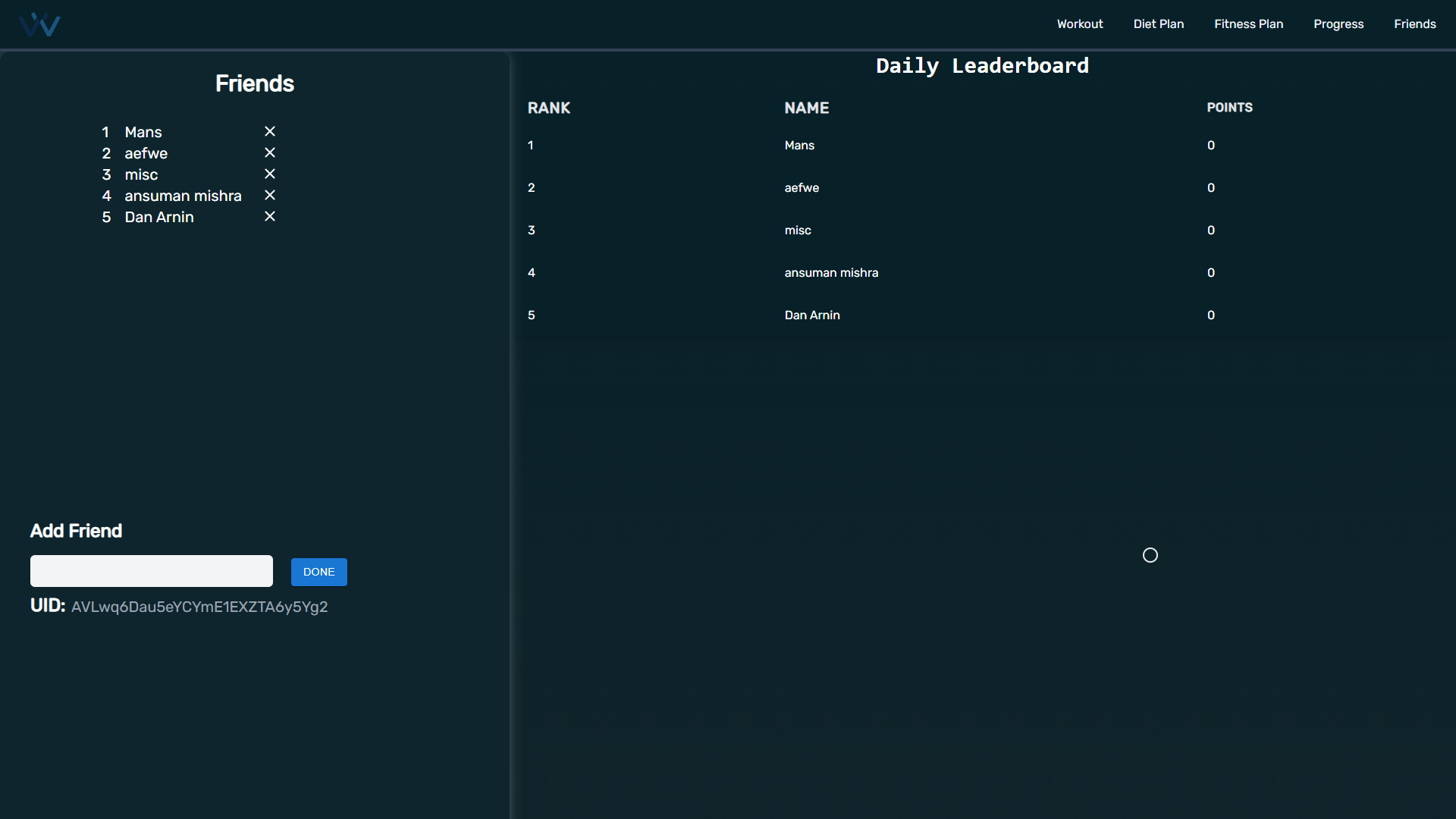
Task: Remove friend misc with the X icon
Action: [269, 174]
